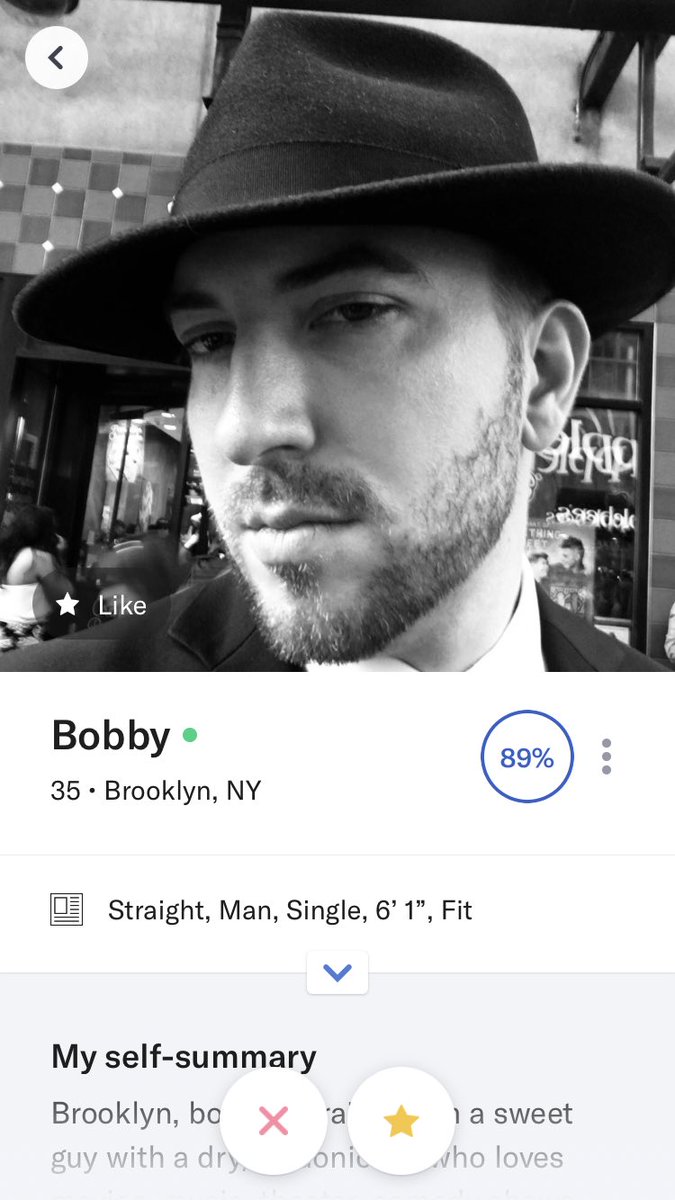Open the My self-summary section heading
The width and height of the screenshot is (675, 1200).
point(184,1056)
